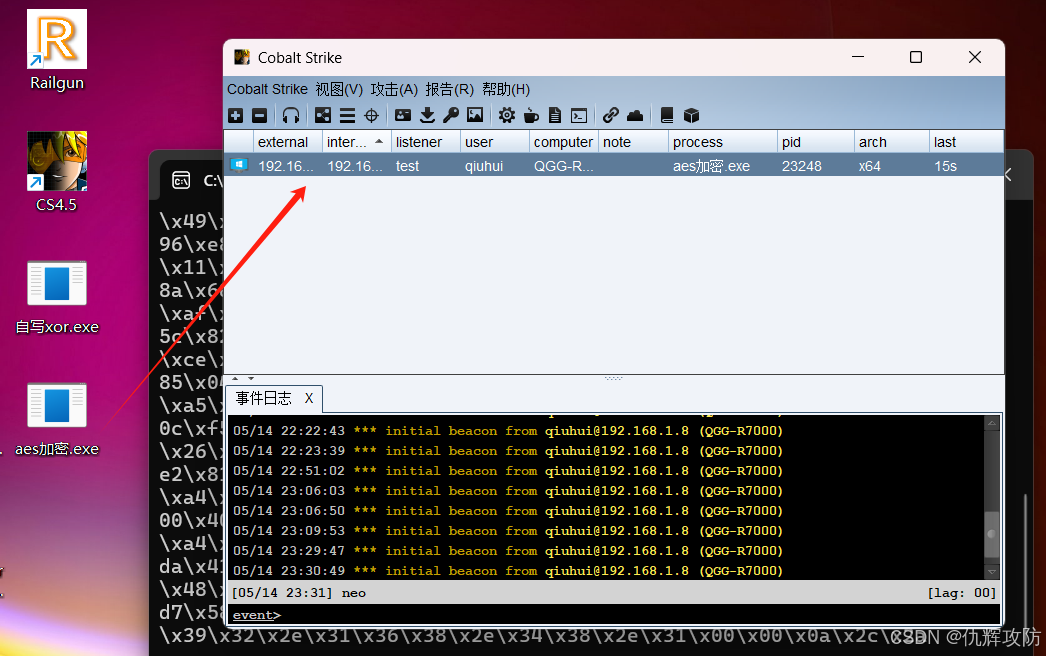Click the gear icon to generate a payload
Screen dimensions: 1046x656
pos(507,115)
